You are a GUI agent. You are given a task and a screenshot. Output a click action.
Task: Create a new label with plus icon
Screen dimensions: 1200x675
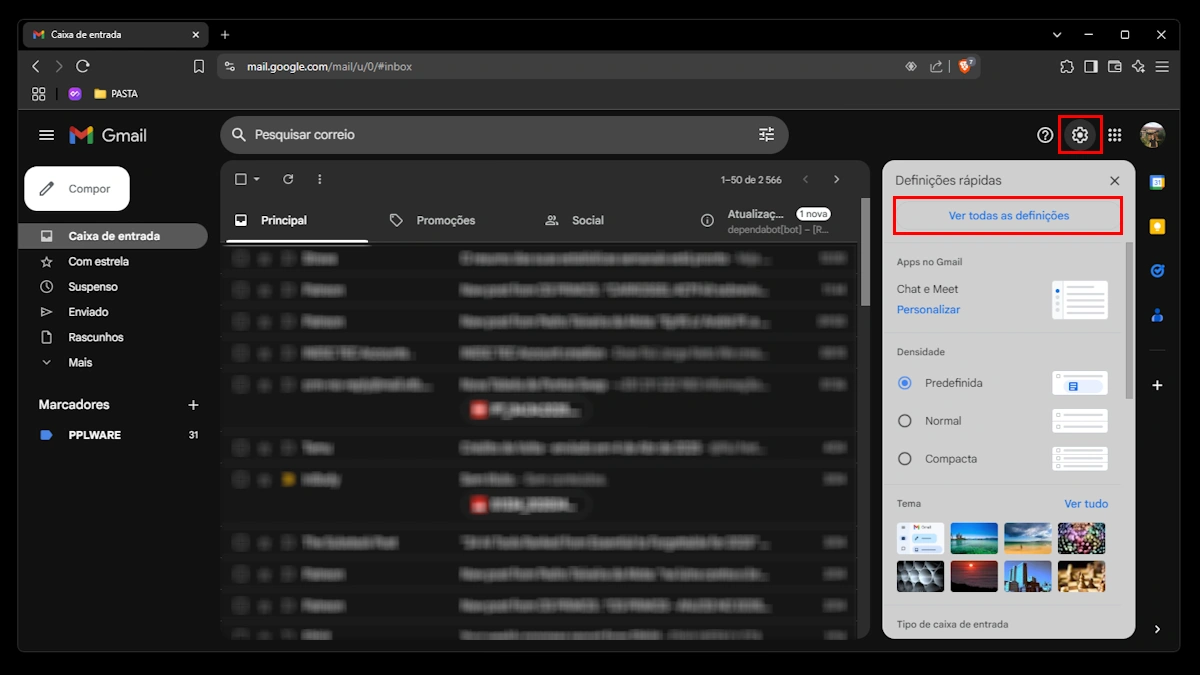[x=193, y=405]
